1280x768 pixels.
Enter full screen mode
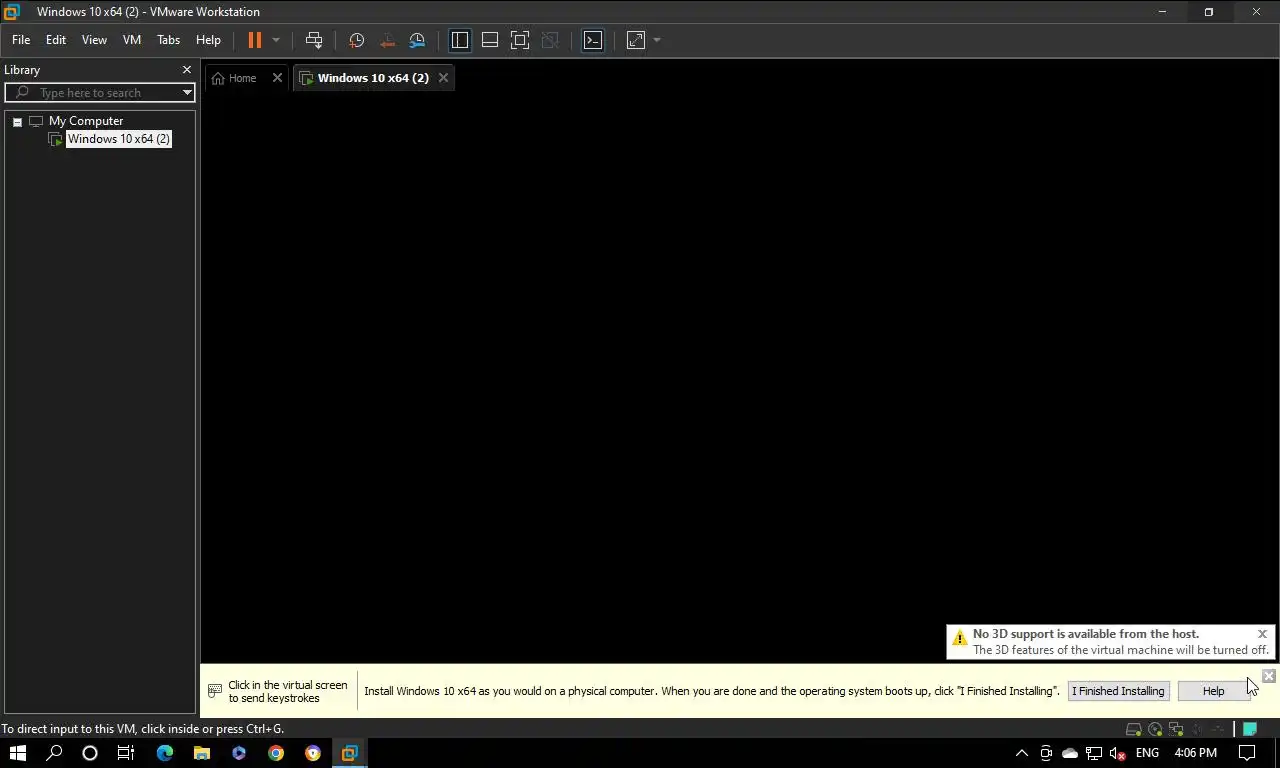520,40
